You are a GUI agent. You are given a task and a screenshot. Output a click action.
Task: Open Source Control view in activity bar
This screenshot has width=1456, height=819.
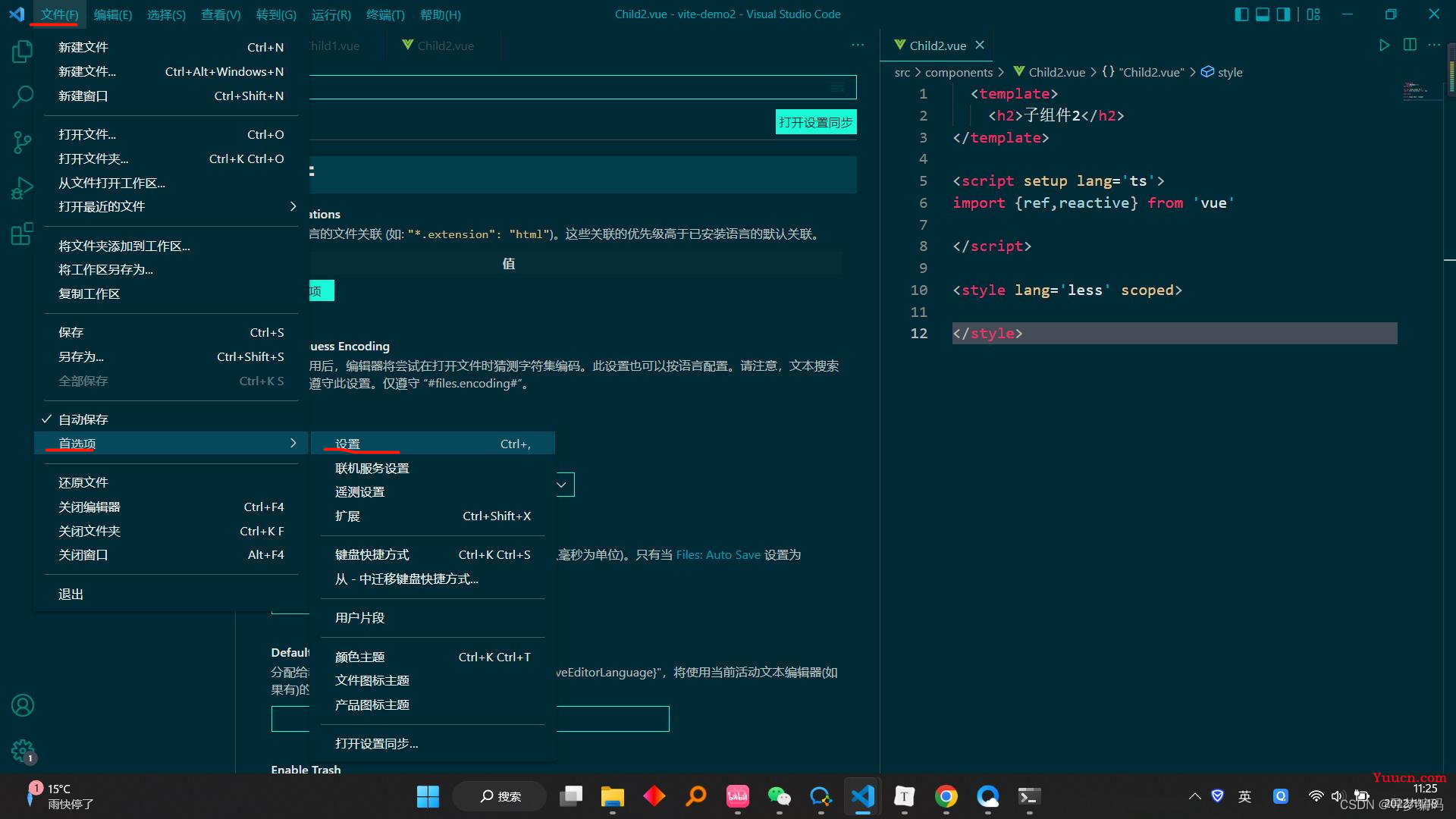(22, 142)
